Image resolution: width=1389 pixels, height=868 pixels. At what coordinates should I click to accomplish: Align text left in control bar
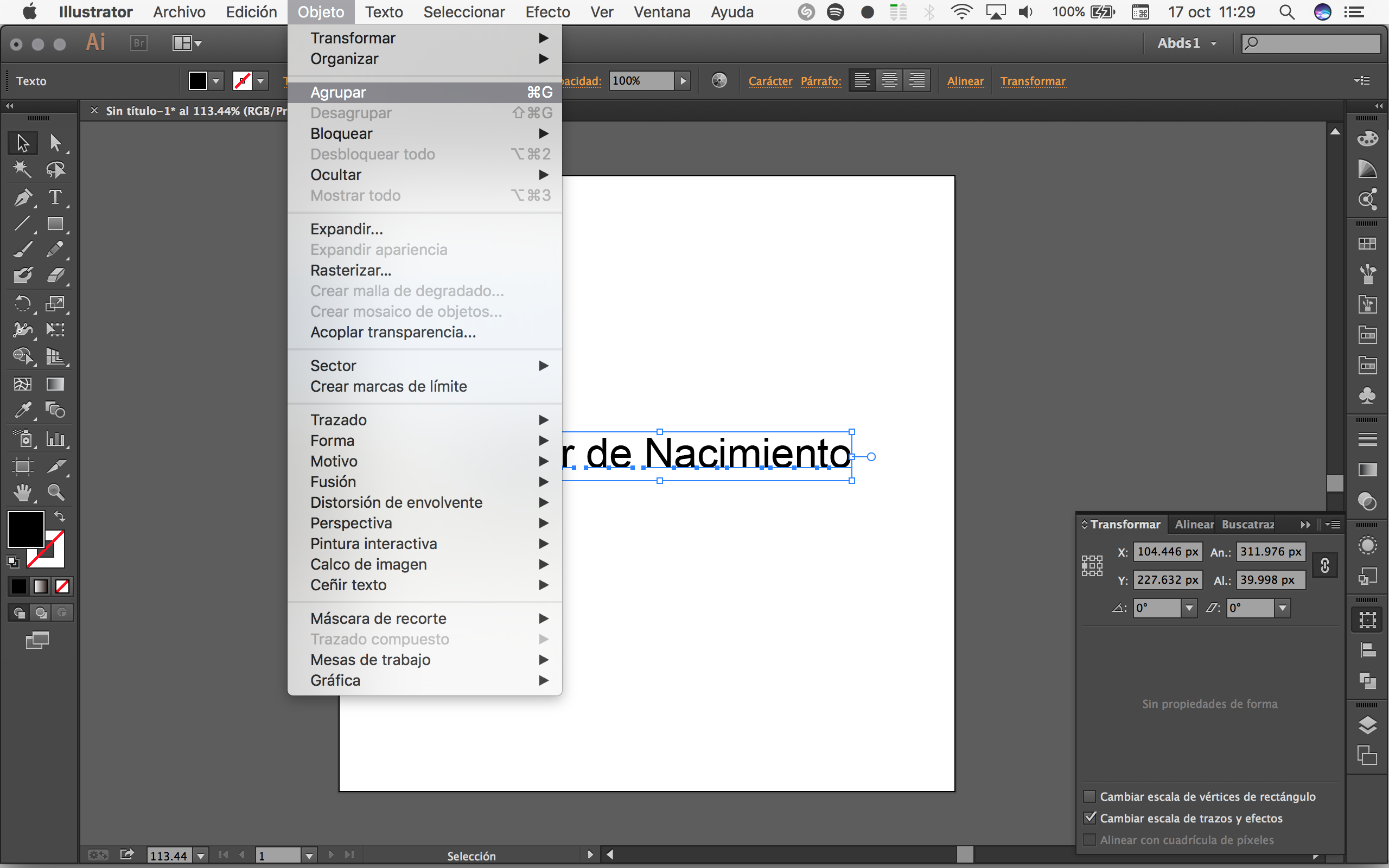pyautogui.click(x=862, y=80)
